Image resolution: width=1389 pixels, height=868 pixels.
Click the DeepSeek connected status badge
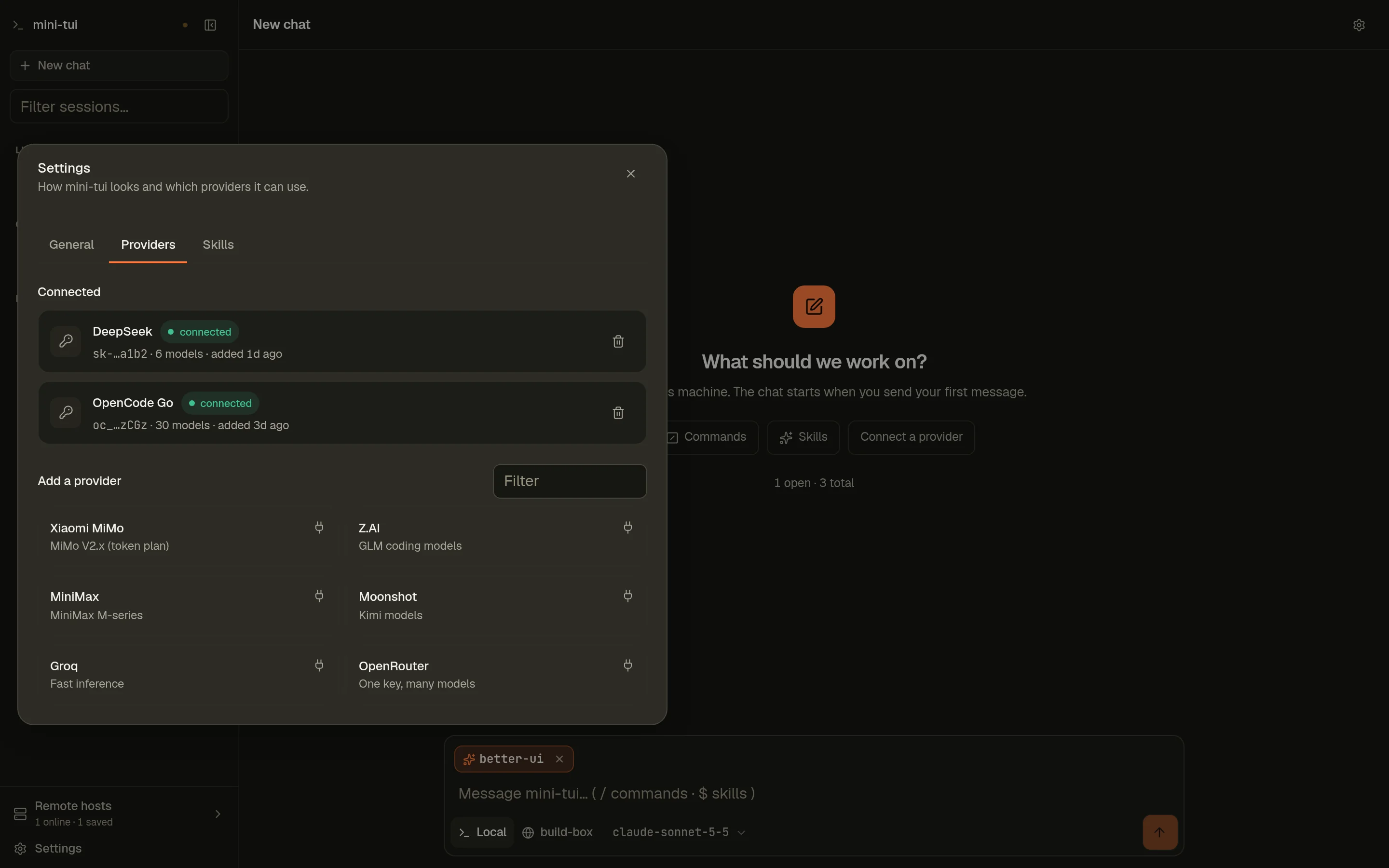coord(199,332)
